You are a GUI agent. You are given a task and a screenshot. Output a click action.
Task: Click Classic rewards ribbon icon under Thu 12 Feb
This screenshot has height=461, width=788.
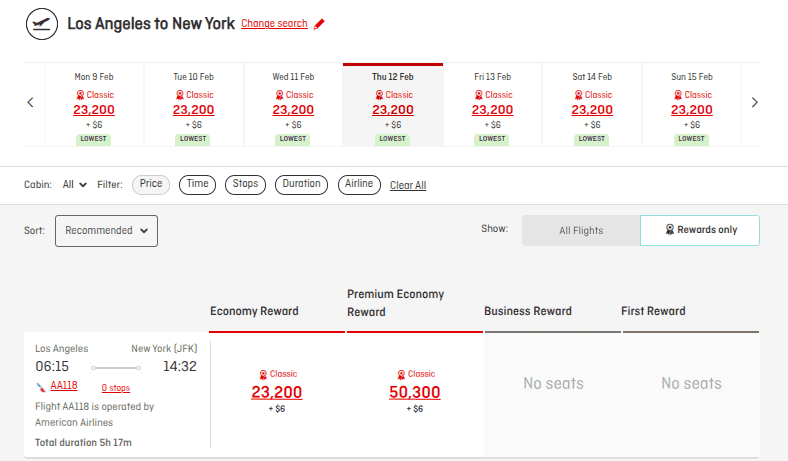[379, 95]
